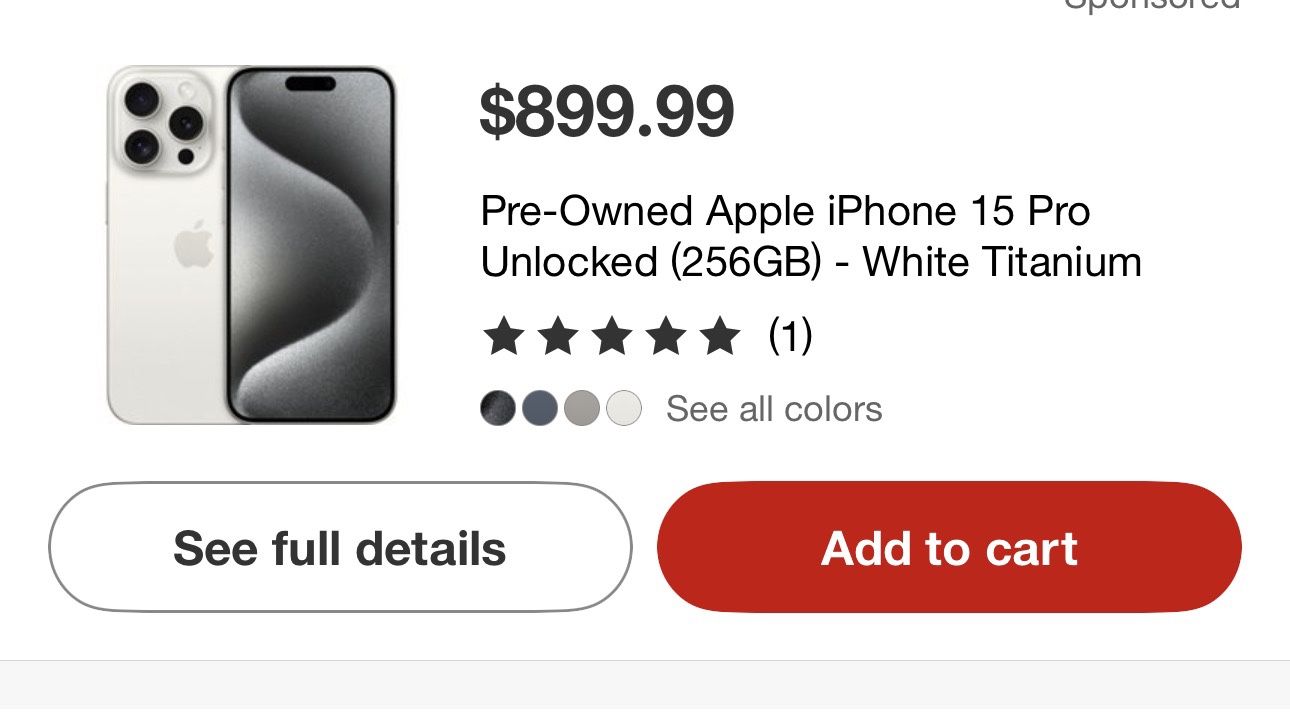
Task: Select the Black Titanium color swatch
Action: coord(498,409)
